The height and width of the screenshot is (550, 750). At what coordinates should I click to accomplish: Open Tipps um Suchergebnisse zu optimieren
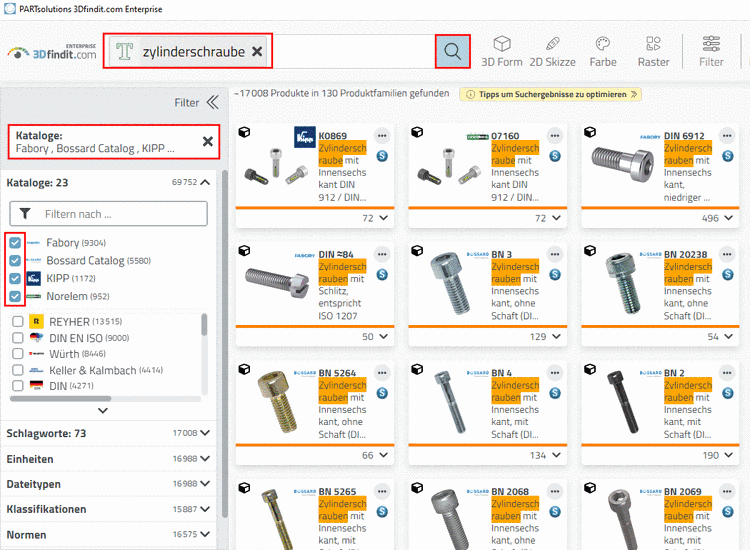click(x=551, y=94)
